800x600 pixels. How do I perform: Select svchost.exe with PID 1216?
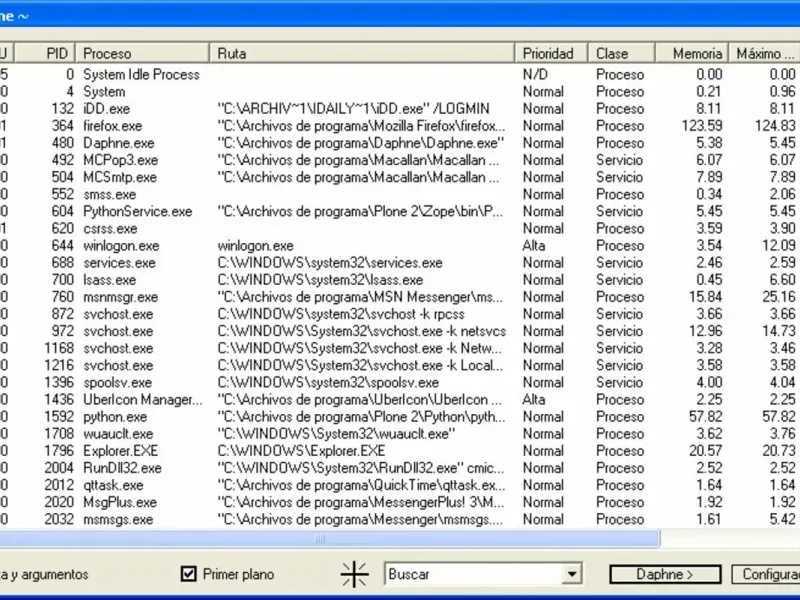(x=118, y=365)
